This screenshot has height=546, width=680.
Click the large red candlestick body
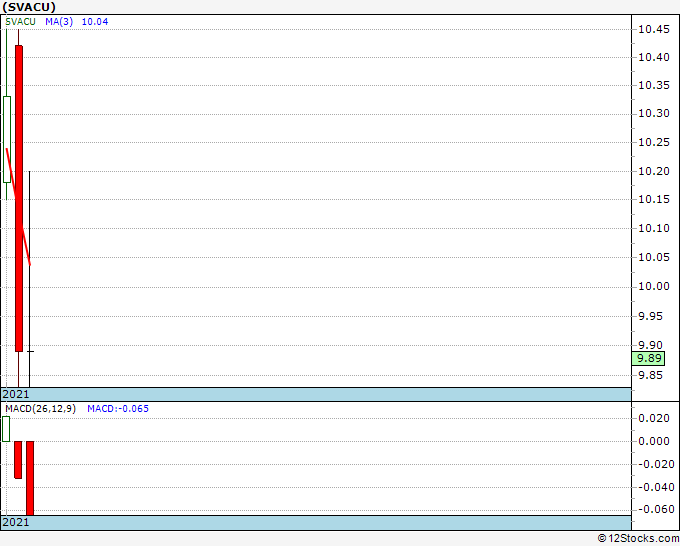click(19, 198)
